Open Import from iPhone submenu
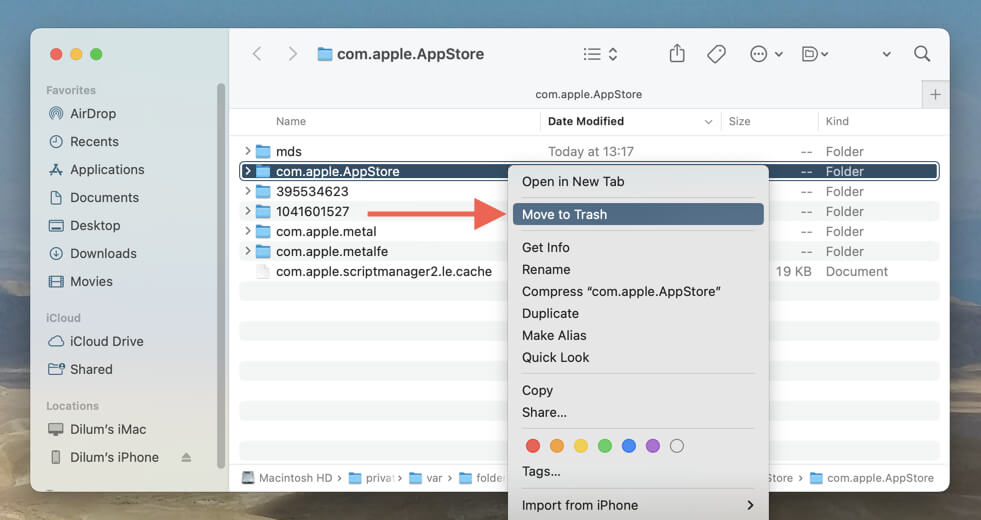This screenshot has width=981, height=520. 638,505
